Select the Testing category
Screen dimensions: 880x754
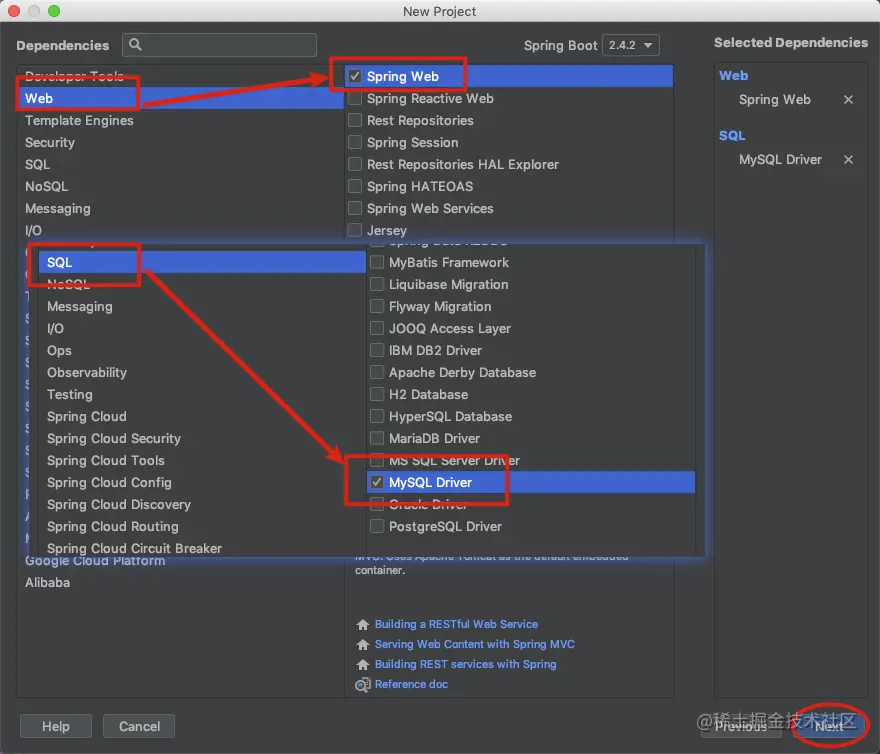(70, 394)
